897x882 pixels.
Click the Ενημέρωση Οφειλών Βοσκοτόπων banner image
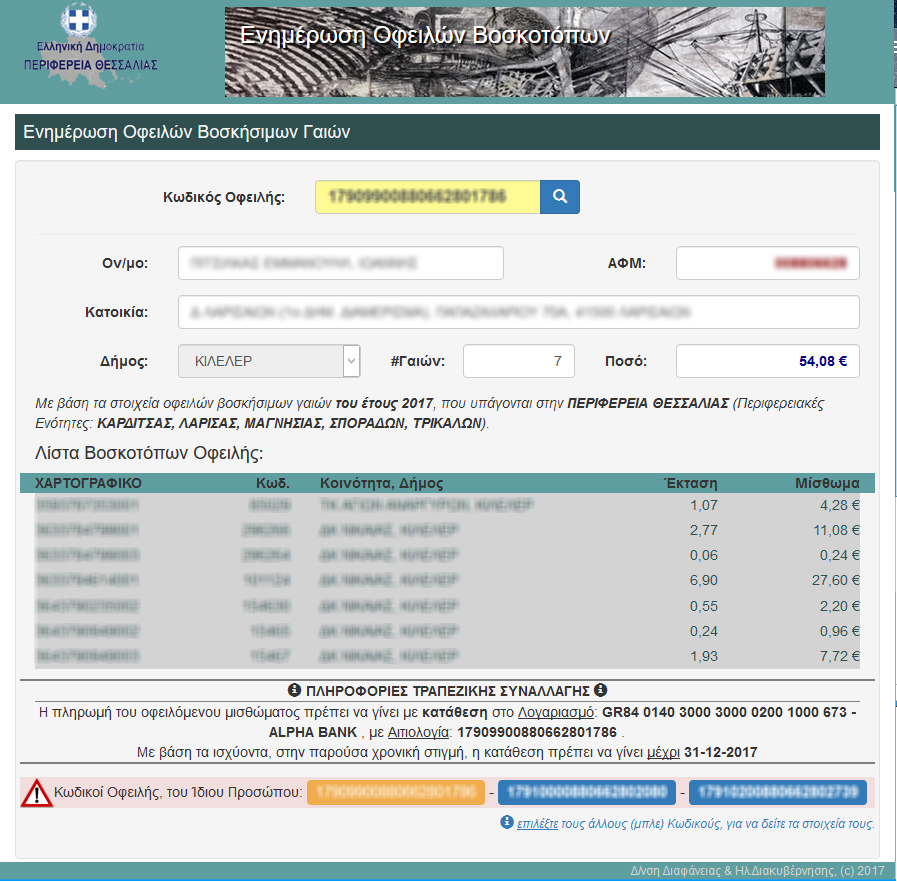point(524,52)
